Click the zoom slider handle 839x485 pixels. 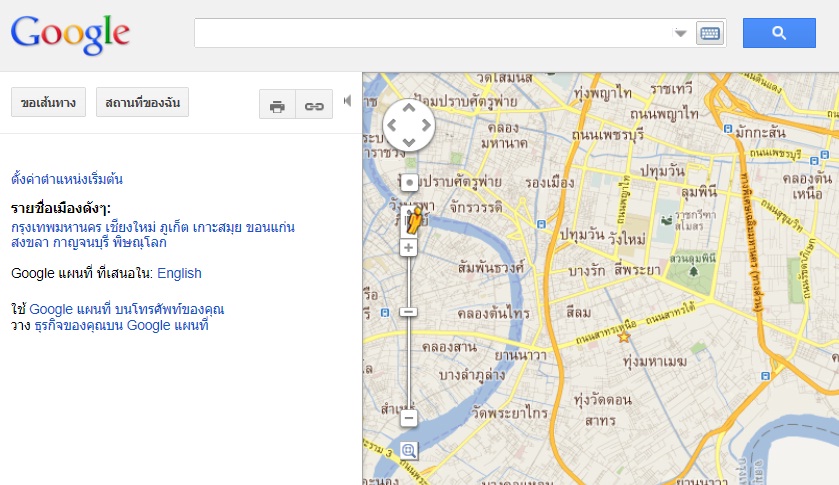[408, 312]
